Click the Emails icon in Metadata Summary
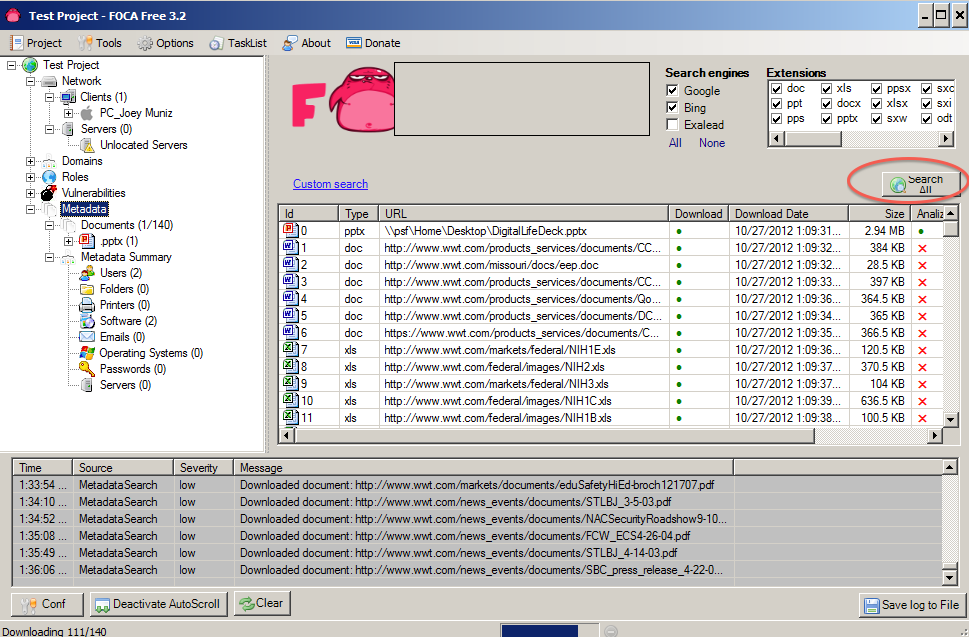This screenshot has width=969, height=637. 87,337
